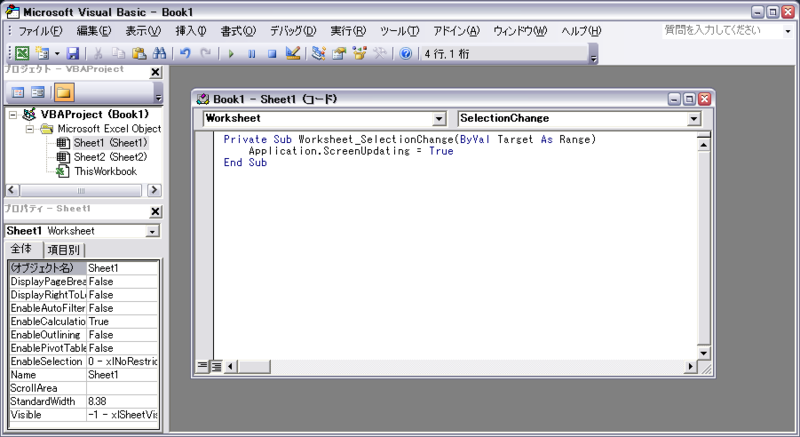This screenshot has height=437, width=800.
Task: Open the ファイル menu
Action: coord(40,31)
